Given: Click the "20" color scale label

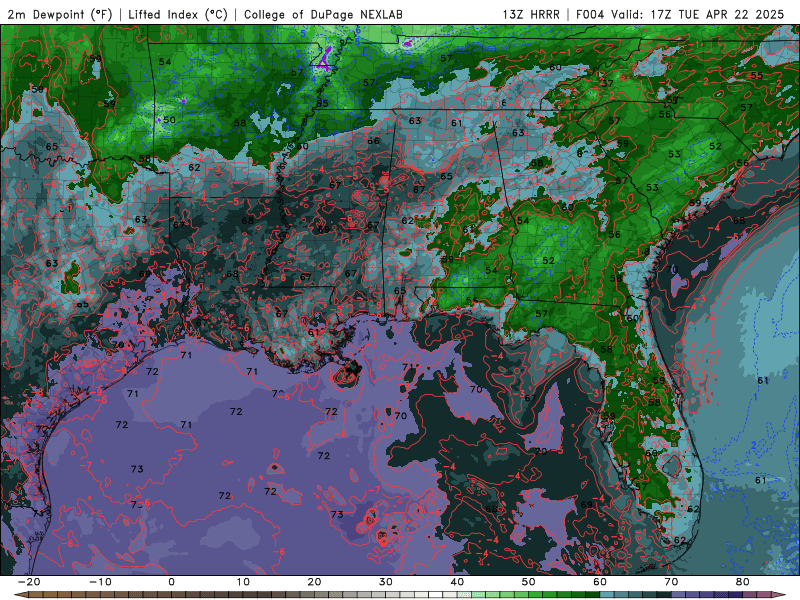Looking at the screenshot, I should [314, 582].
